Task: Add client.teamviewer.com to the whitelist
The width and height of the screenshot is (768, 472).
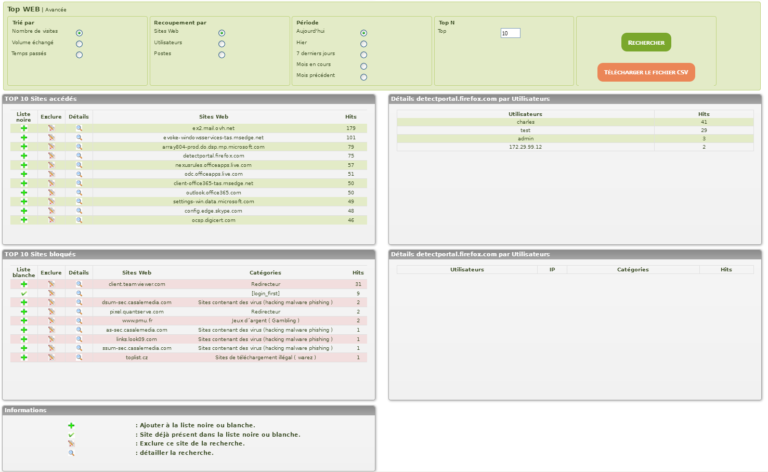Action: [x=24, y=284]
